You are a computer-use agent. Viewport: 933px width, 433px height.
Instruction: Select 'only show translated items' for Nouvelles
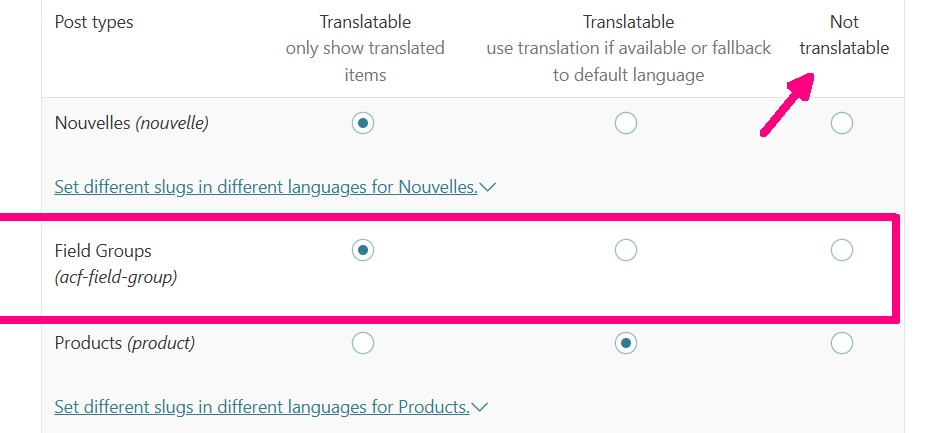363,123
